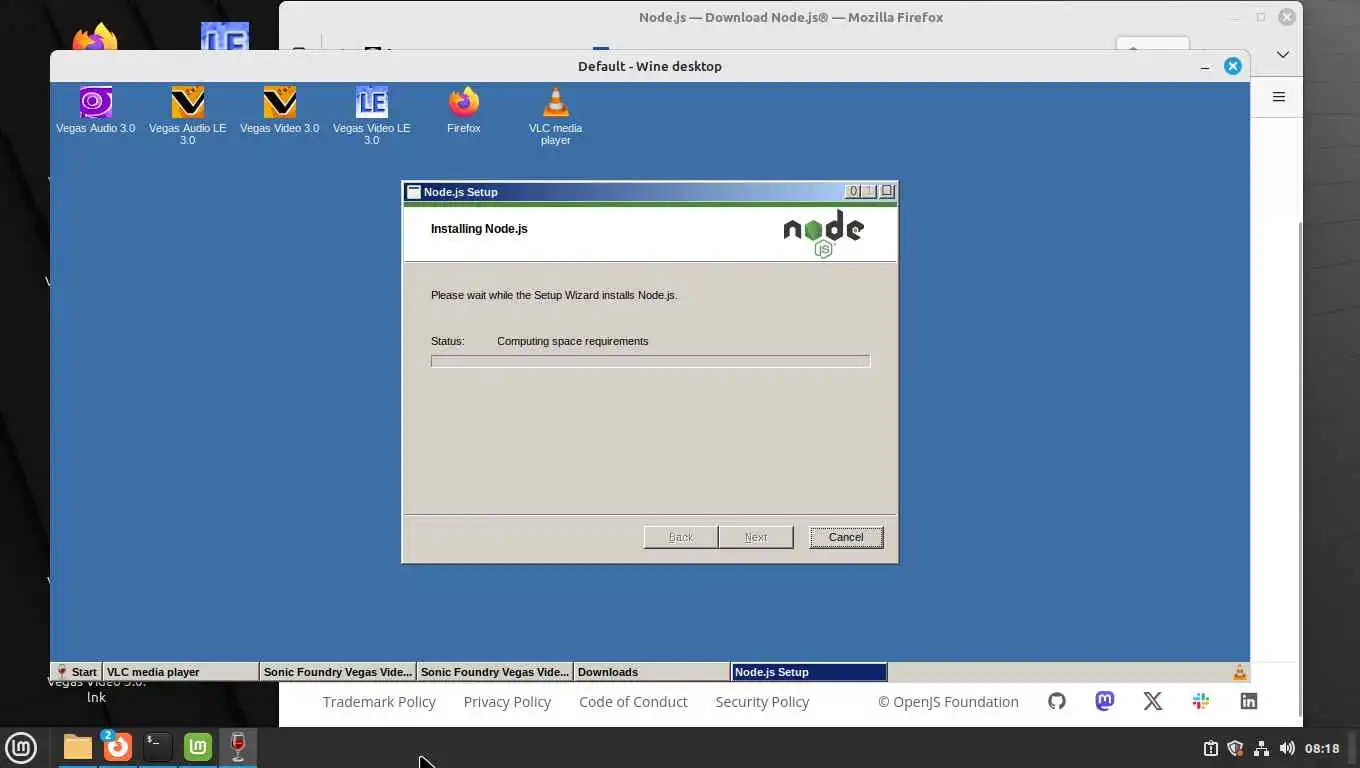Viewport: 1360px width, 768px height.
Task: Open network icon in system tray
Action: (1261, 748)
